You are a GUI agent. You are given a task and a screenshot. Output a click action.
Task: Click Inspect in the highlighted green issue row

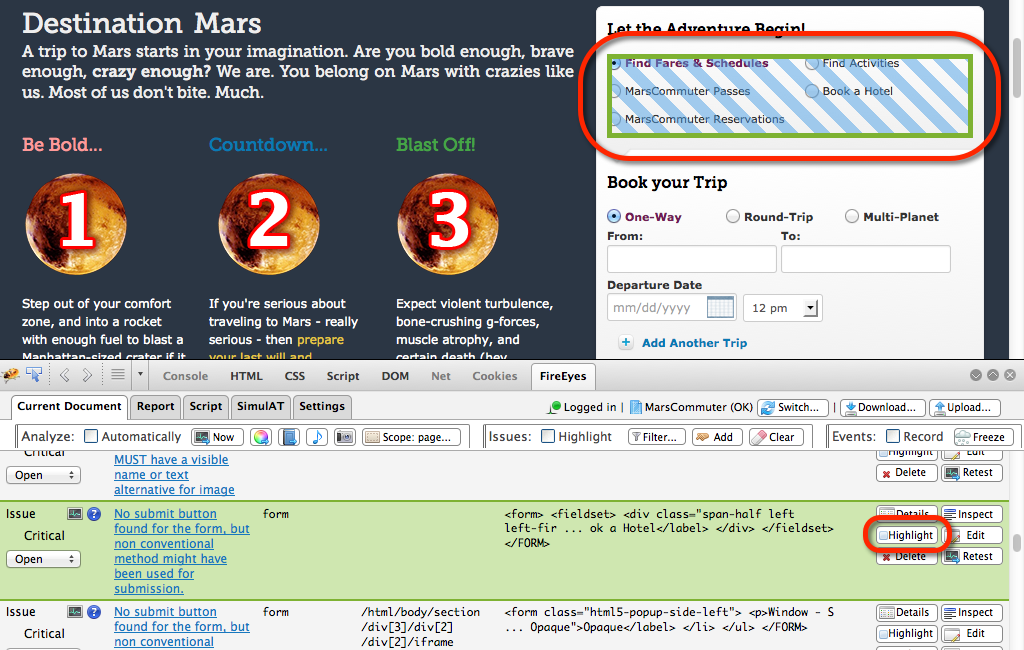click(972, 514)
